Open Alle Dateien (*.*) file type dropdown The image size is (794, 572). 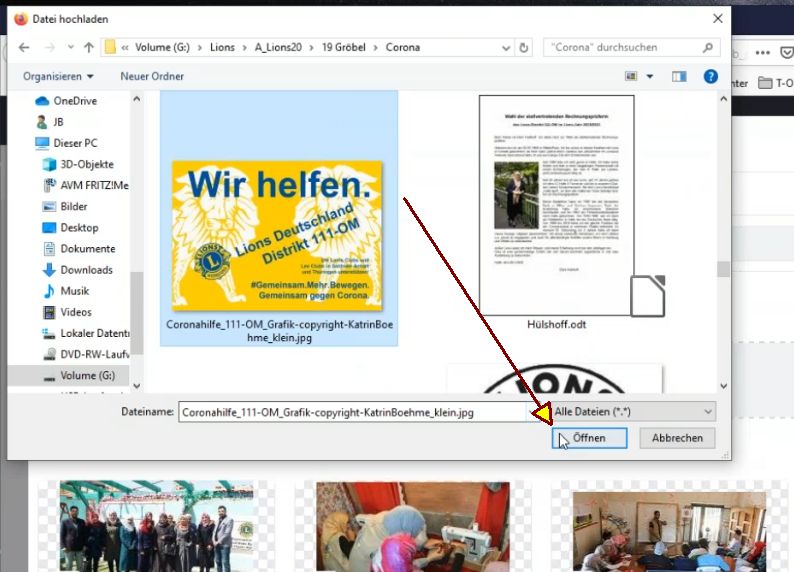[633, 412]
